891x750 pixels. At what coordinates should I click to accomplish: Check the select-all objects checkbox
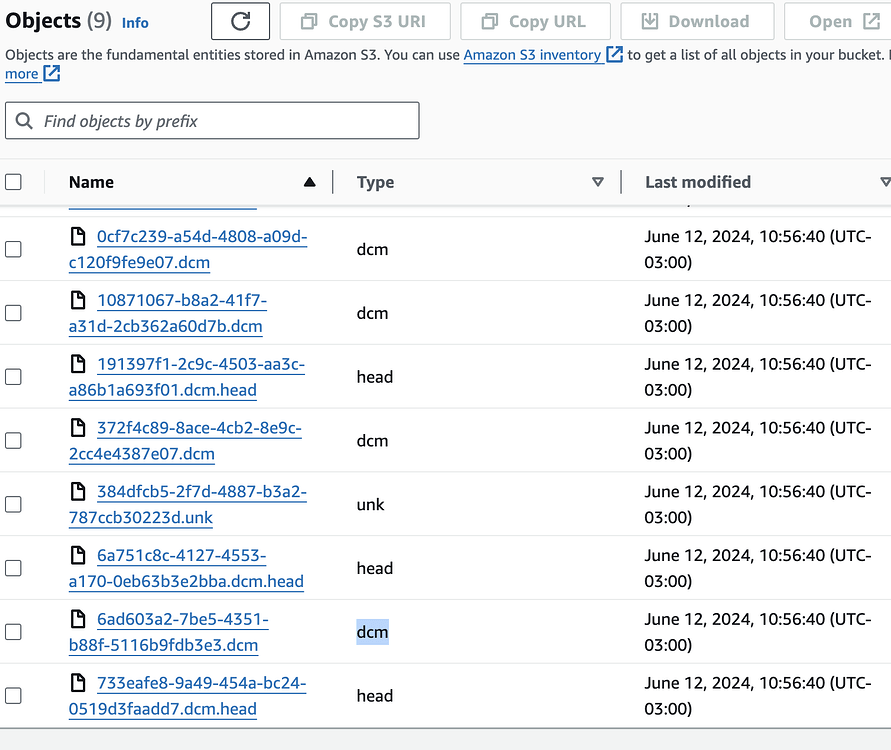point(14,181)
